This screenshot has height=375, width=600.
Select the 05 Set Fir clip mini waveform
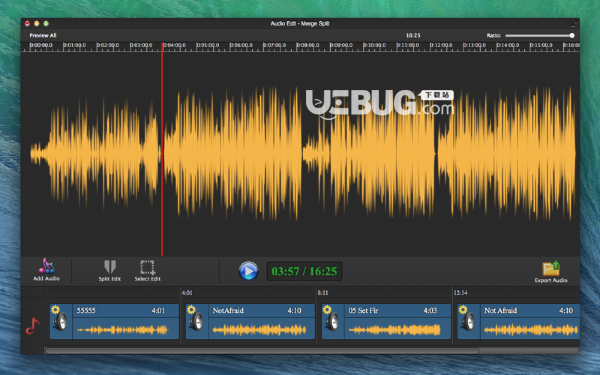click(395, 329)
